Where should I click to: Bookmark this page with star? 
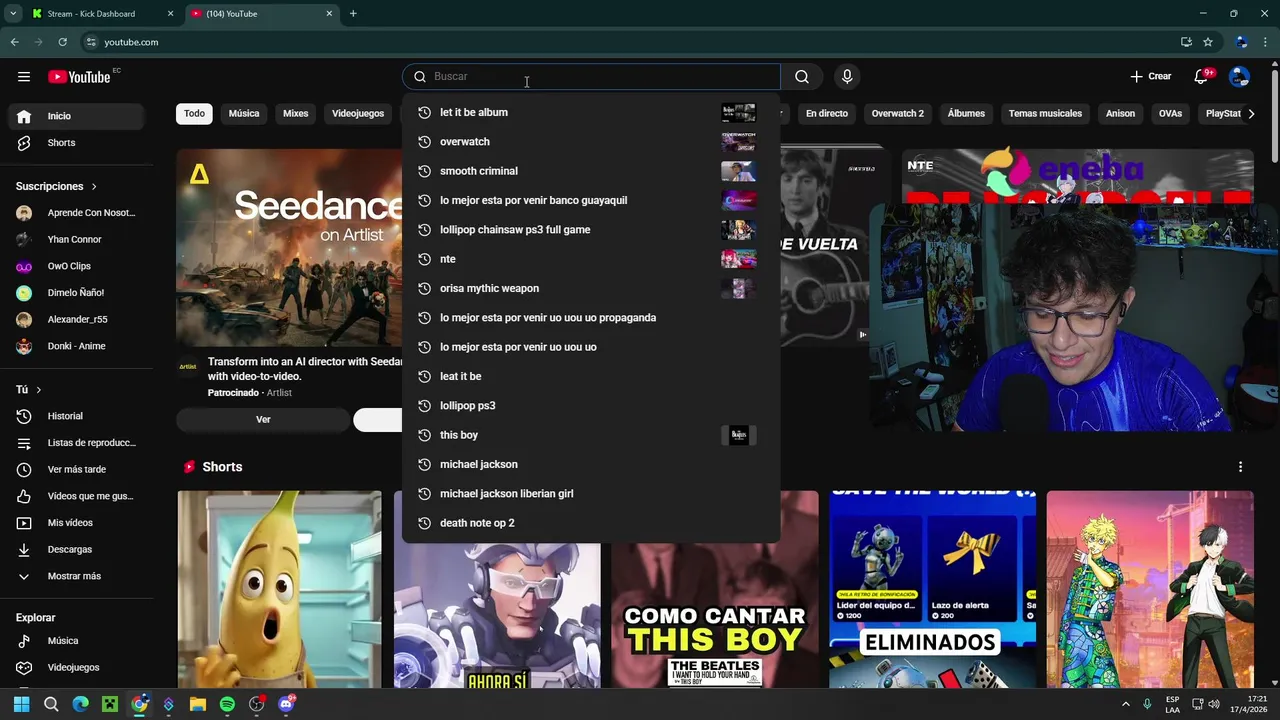(1208, 42)
